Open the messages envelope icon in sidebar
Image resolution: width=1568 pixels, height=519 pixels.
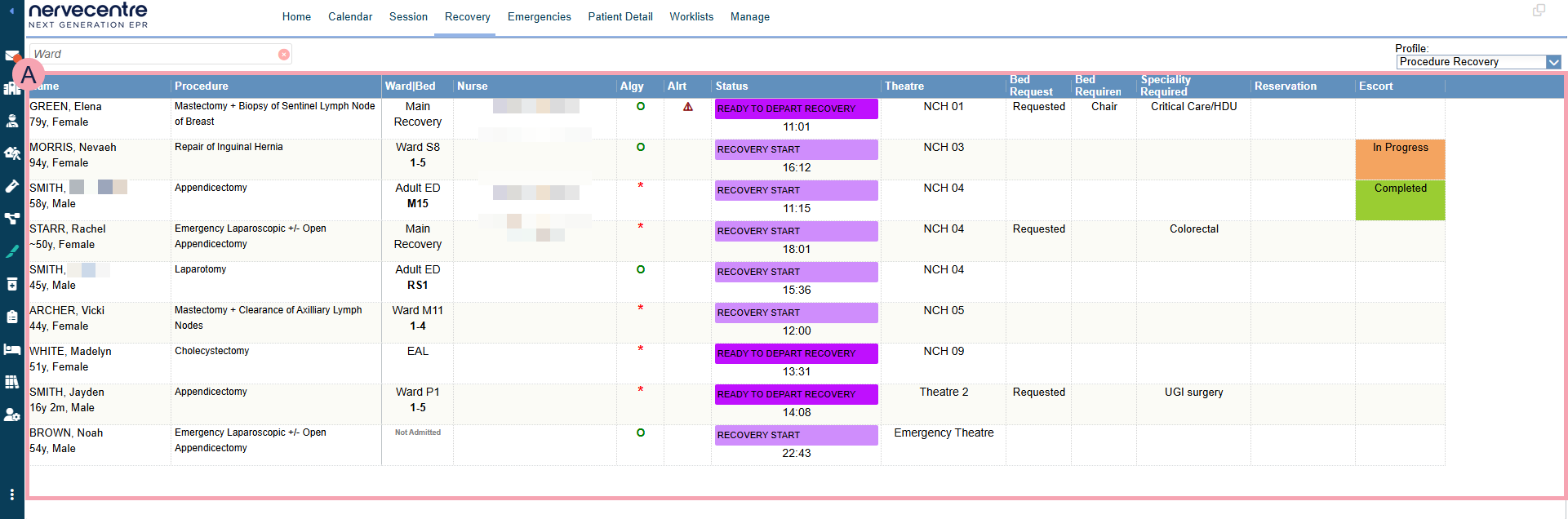(x=11, y=55)
